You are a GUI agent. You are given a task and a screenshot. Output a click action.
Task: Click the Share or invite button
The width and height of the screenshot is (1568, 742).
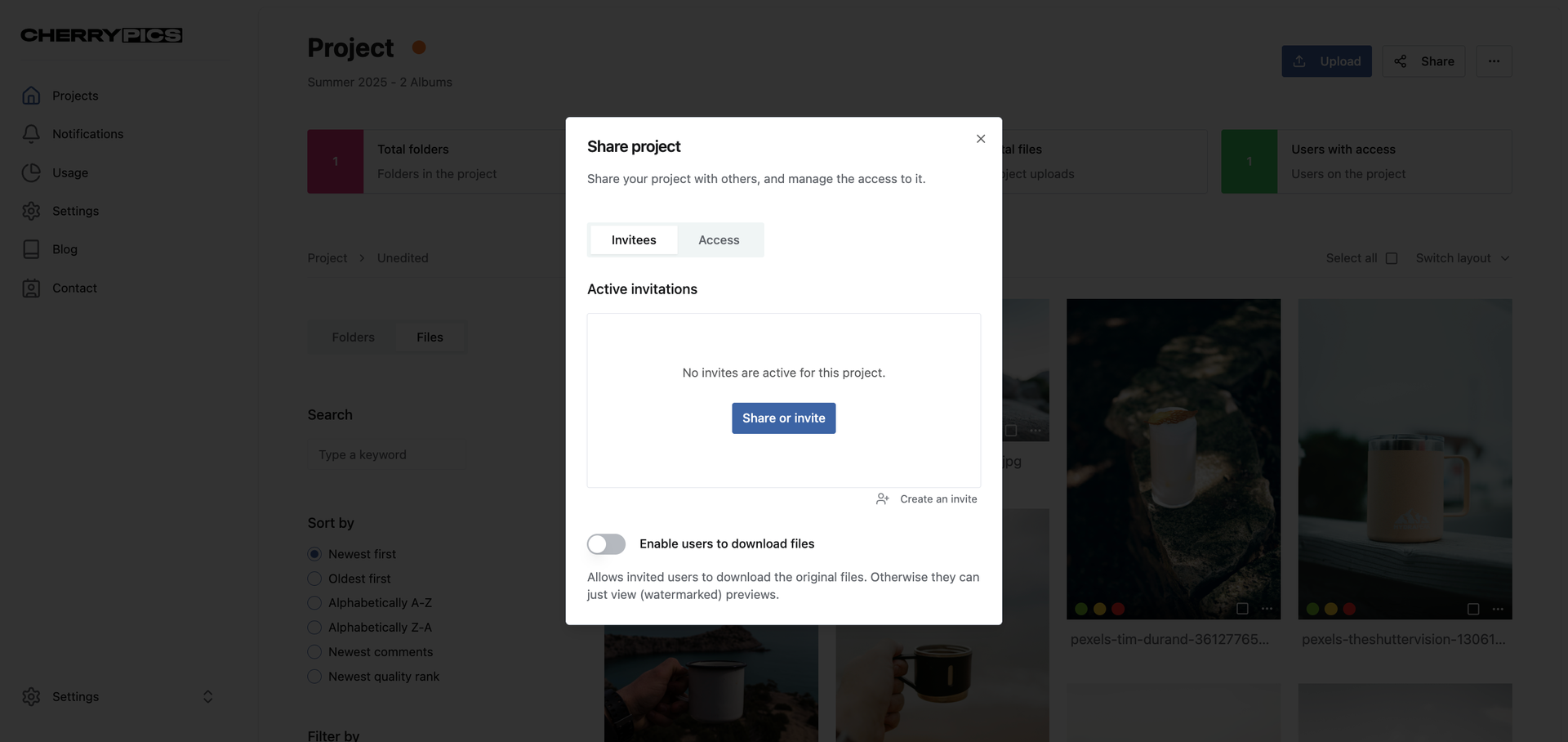click(783, 418)
